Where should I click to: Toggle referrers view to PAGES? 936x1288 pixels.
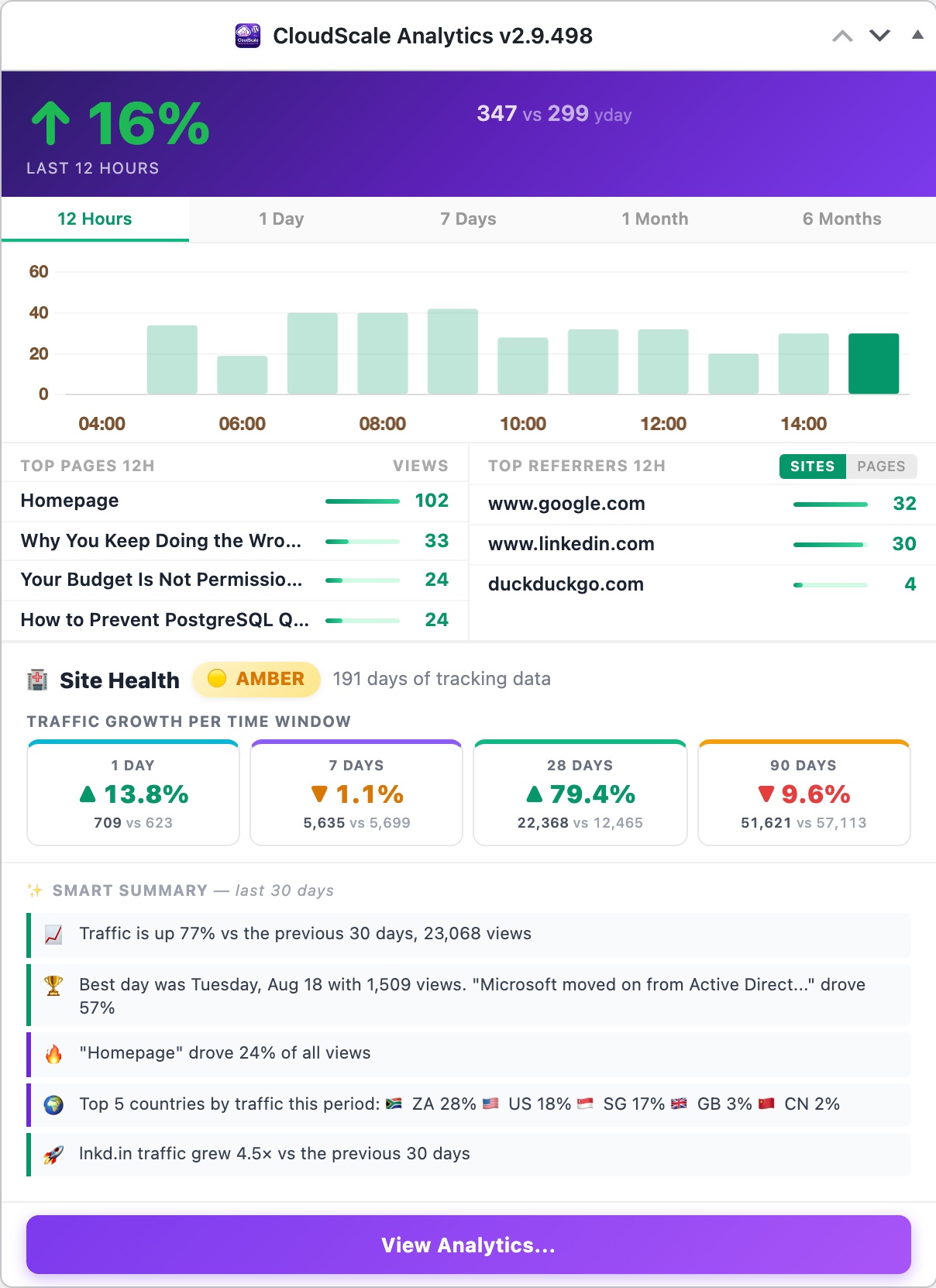(881, 467)
